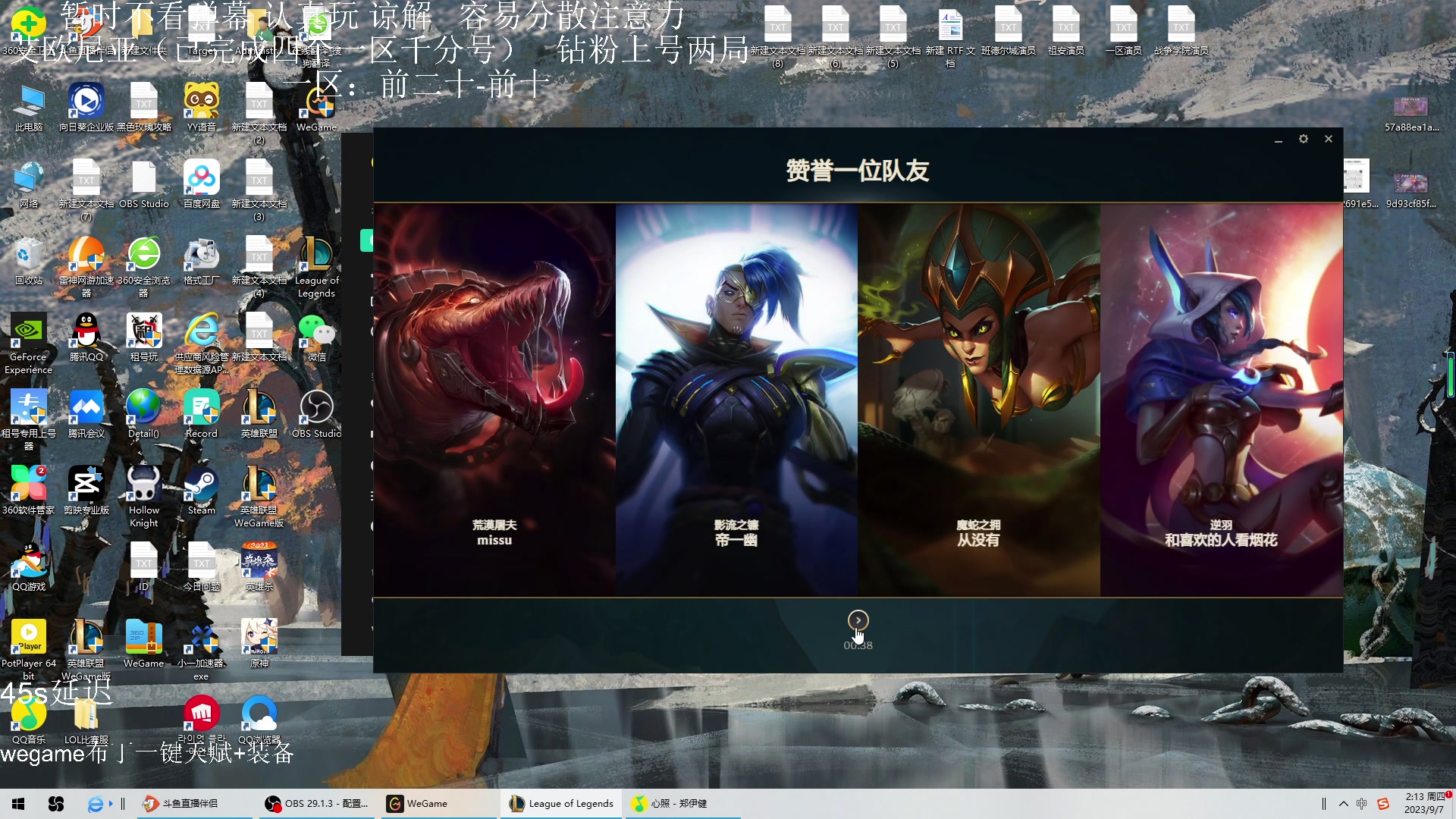Image resolution: width=1456 pixels, height=819 pixels.
Task: Open the 腾讯会议 desktop icon
Action: [86, 414]
